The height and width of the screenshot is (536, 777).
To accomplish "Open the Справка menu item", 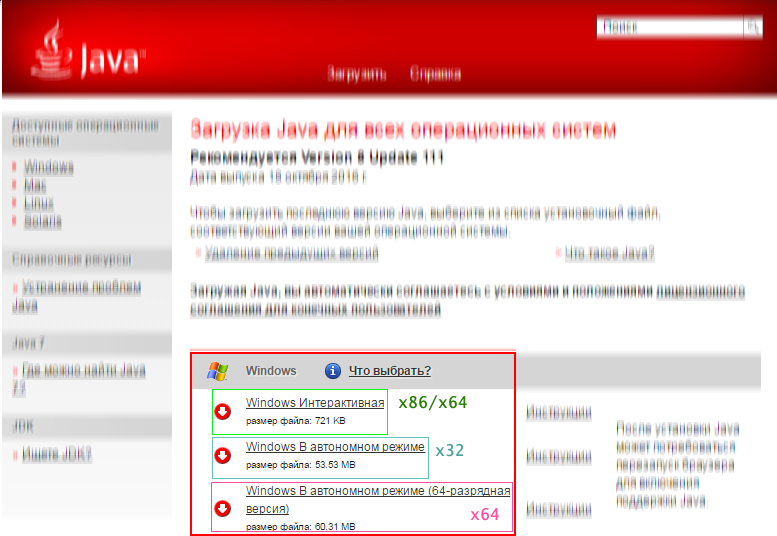I will tap(435, 74).
